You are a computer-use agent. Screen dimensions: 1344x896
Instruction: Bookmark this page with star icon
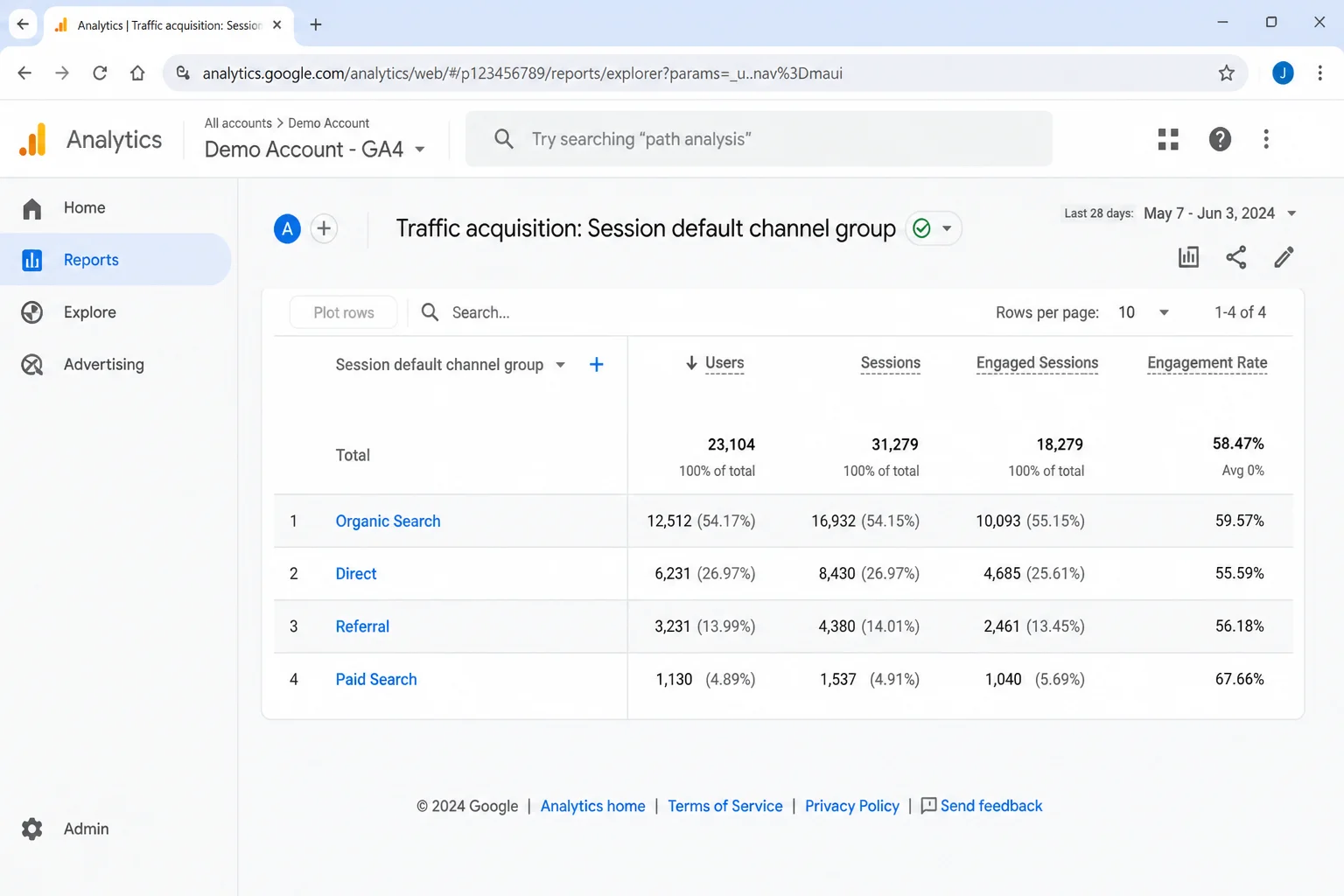pyautogui.click(x=1227, y=73)
